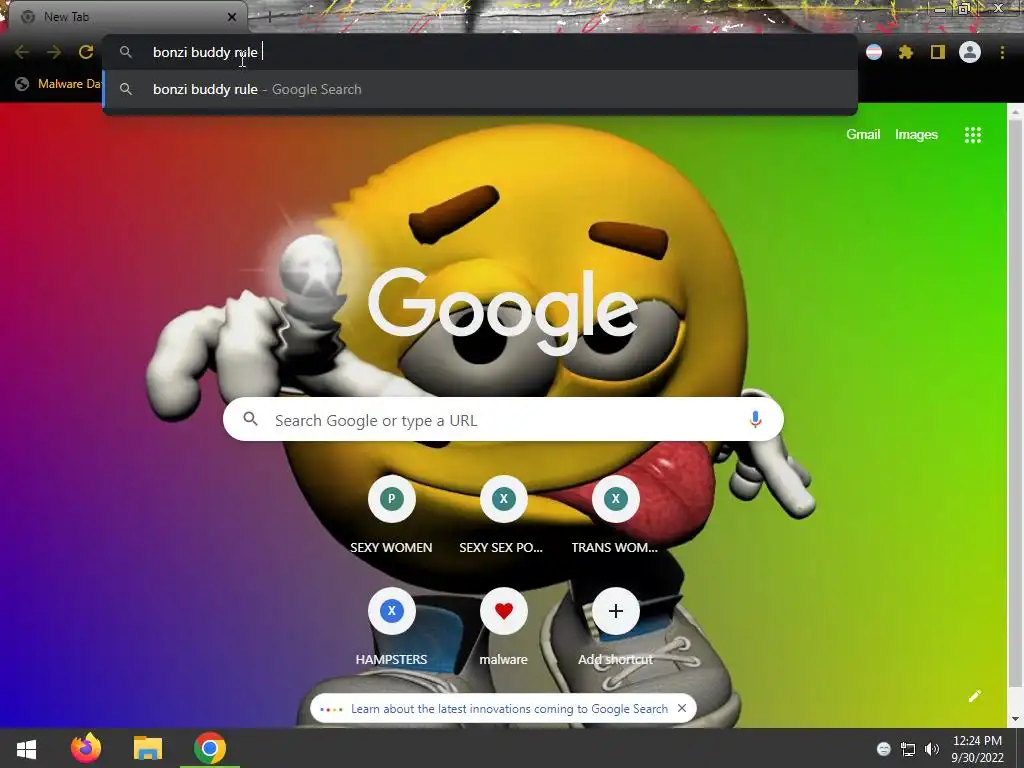Click the taskbar clock showing 12:24 PM
This screenshot has width=1024, height=768.
pos(977,749)
